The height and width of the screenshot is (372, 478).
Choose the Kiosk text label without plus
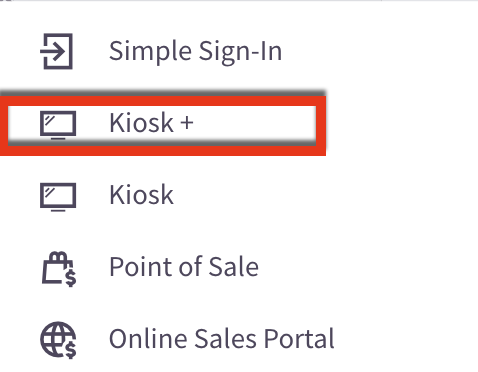click(141, 194)
